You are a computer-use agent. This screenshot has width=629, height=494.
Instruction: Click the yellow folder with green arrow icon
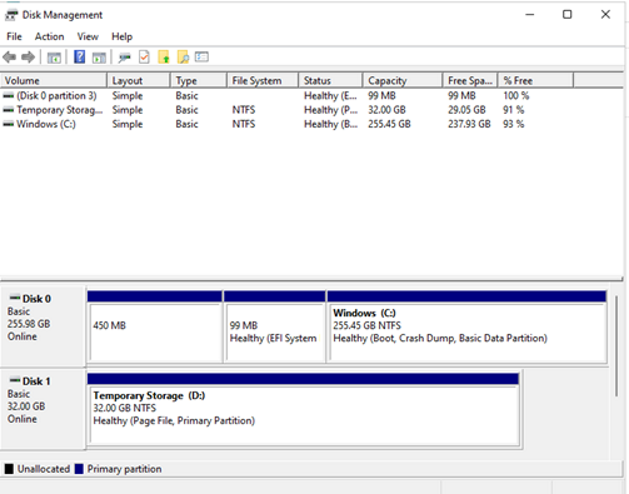tap(164, 57)
